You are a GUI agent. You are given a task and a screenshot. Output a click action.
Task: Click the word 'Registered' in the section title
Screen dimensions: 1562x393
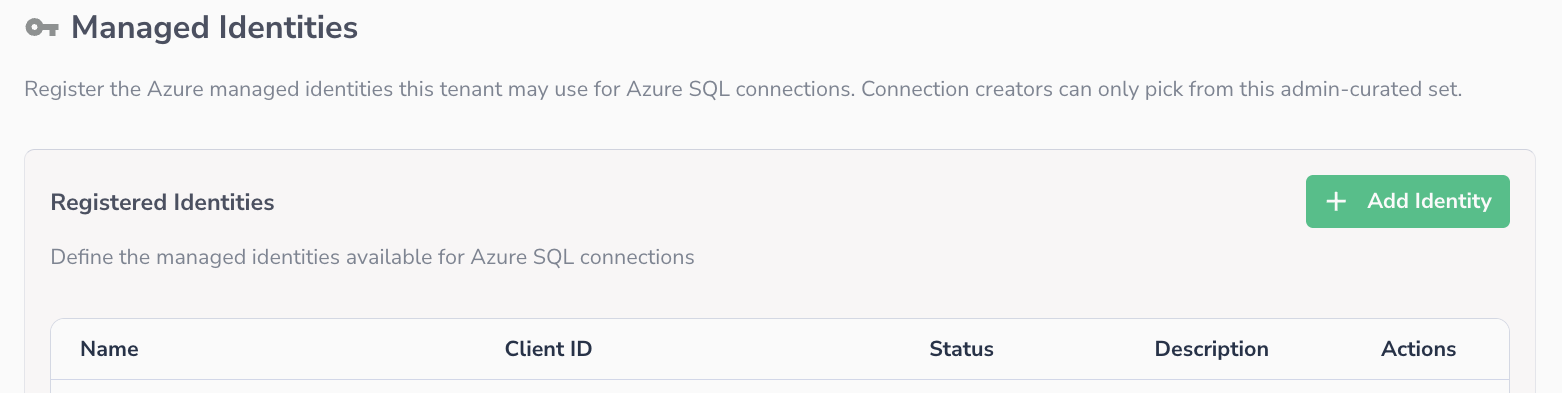click(108, 202)
